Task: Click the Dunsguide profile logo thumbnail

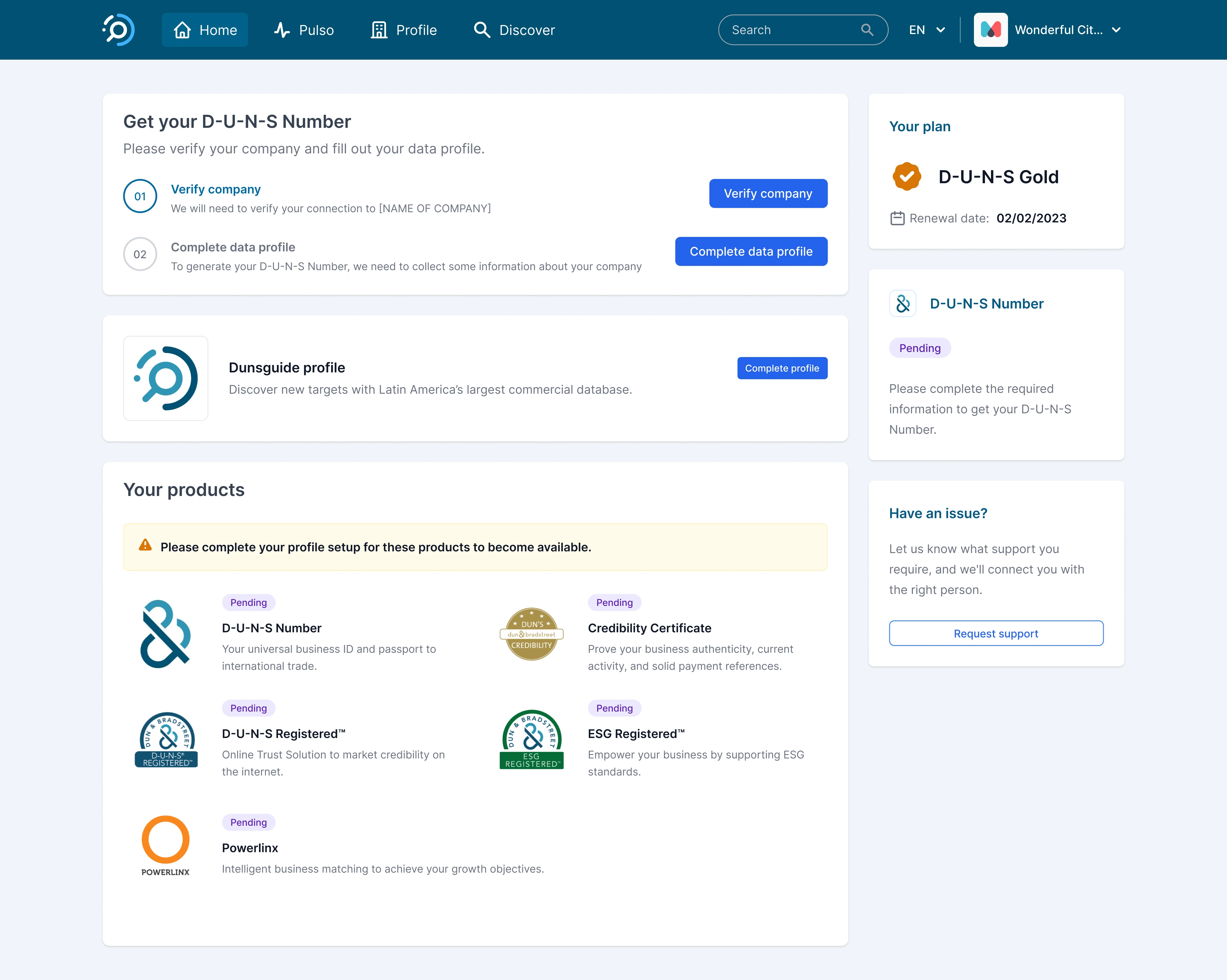Action: [166, 378]
